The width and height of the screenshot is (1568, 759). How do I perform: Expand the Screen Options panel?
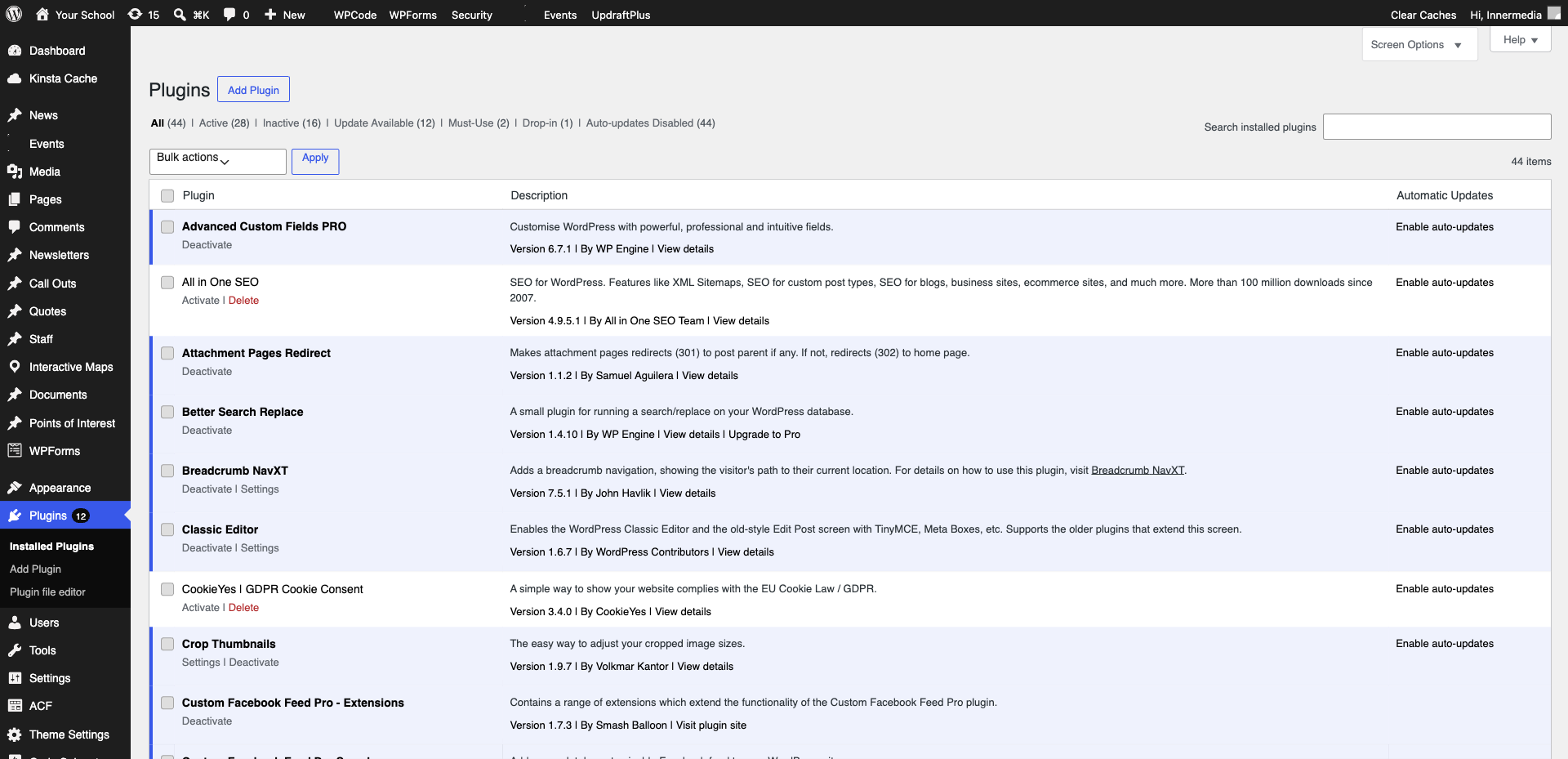(x=1419, y=44)
